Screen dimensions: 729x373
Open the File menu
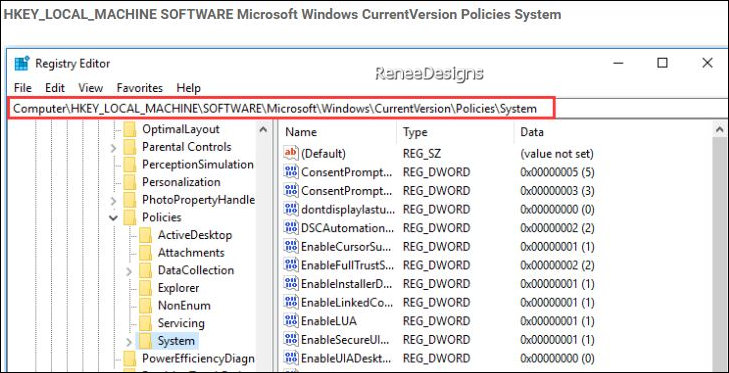23,88
